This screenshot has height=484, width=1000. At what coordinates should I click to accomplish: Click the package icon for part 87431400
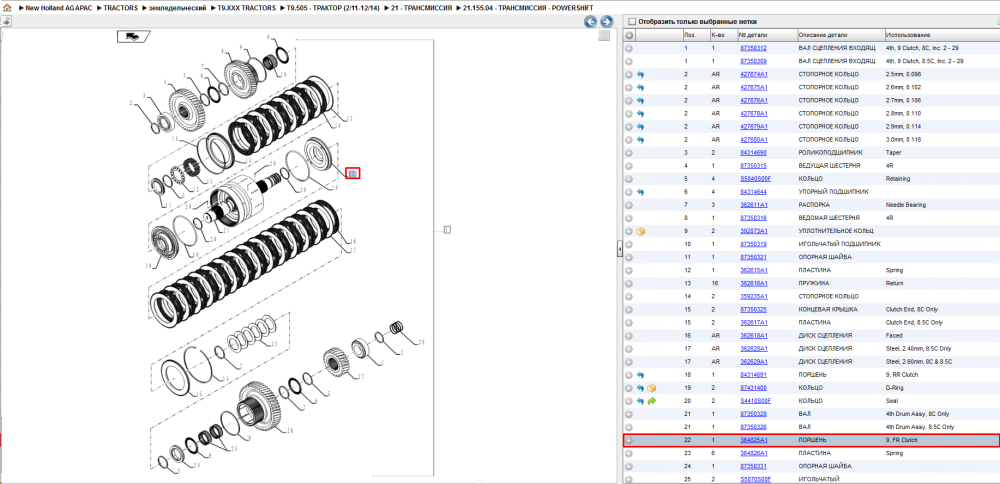(652, 388)
